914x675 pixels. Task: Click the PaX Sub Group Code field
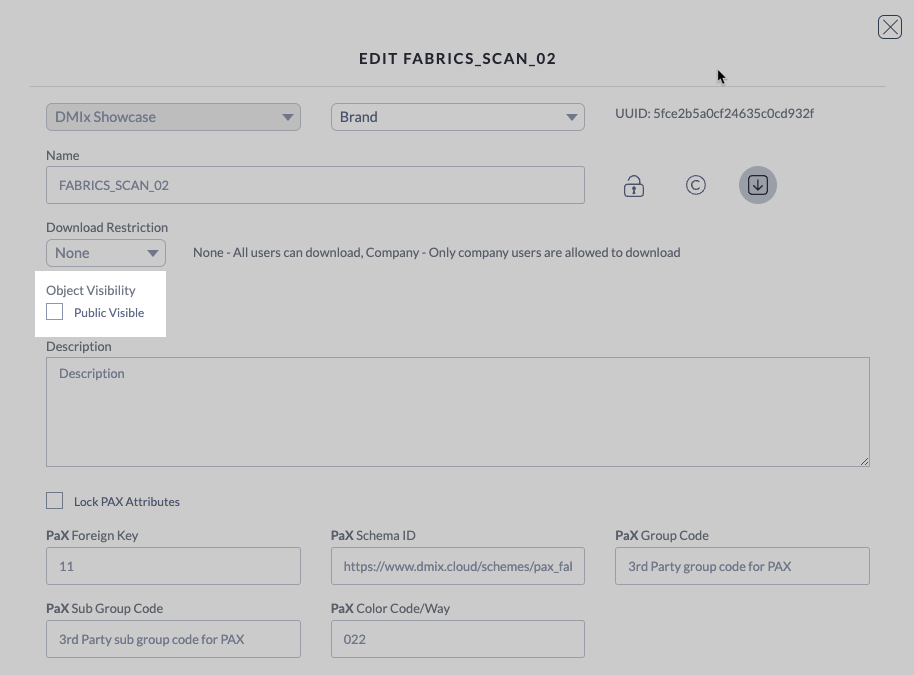[173, 639]
